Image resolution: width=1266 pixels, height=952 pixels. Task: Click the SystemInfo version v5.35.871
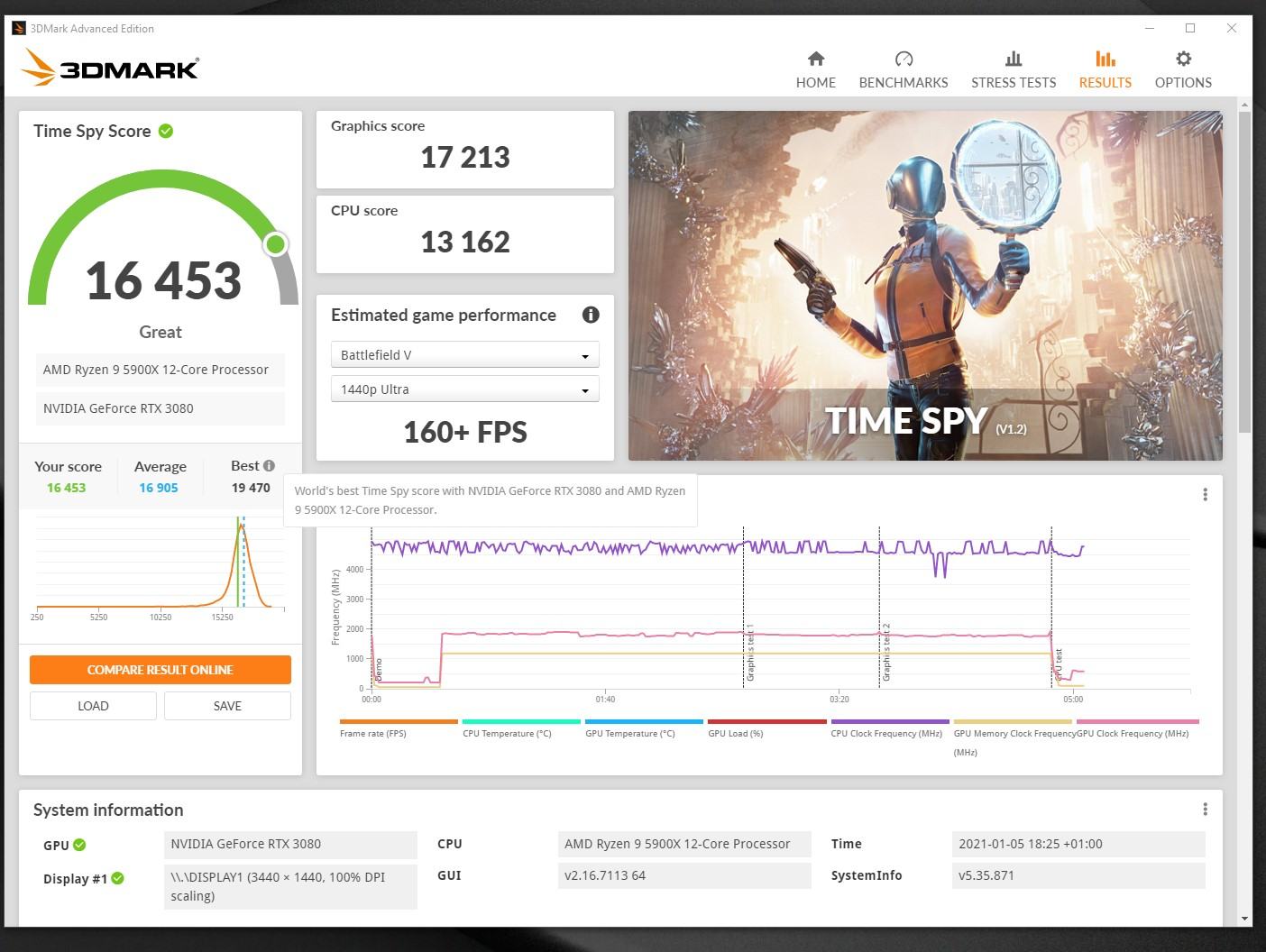[1078, 875]
